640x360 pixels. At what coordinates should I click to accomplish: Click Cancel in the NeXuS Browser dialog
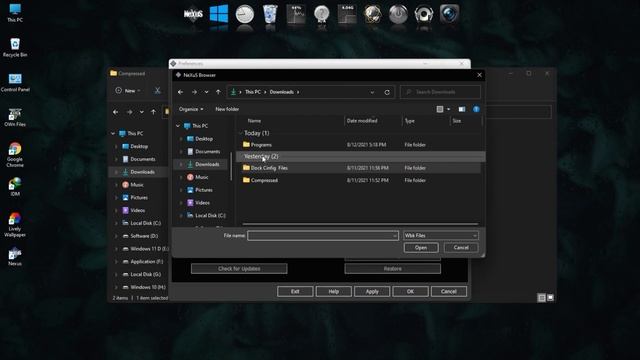pos(461,248)
